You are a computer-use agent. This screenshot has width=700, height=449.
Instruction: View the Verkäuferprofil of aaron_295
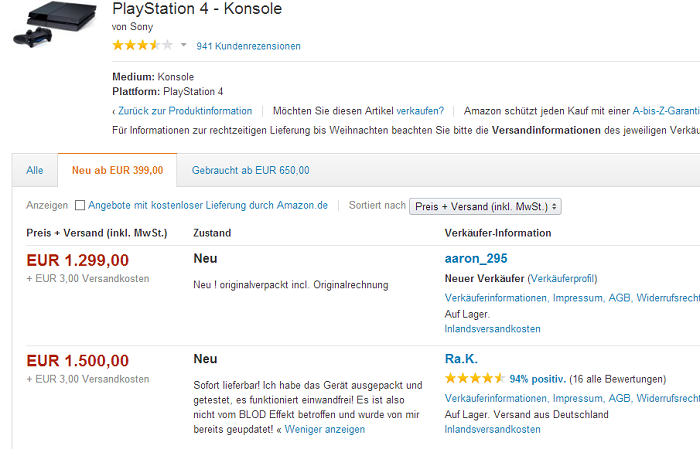pos(562,279)
